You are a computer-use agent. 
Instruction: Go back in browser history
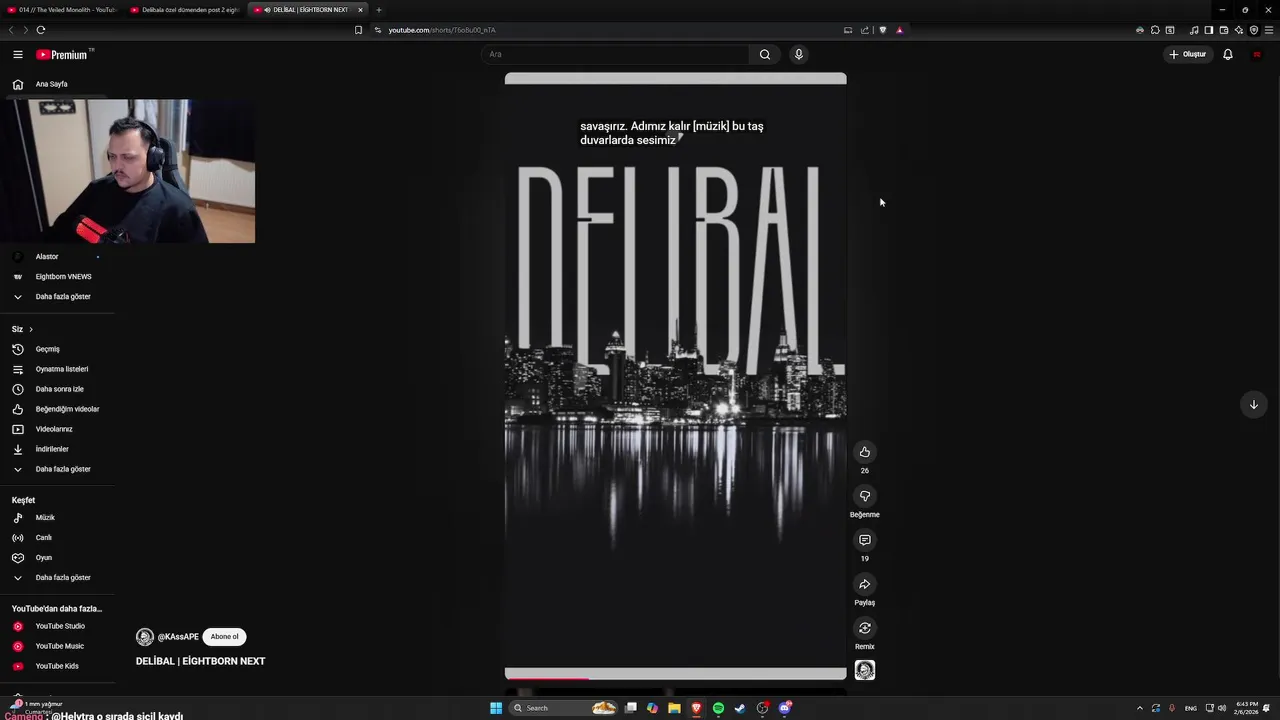pos(12,30)
